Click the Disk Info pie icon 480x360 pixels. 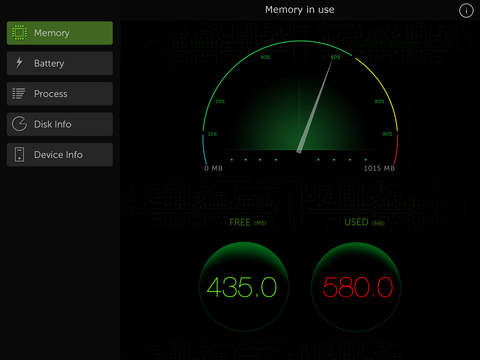[19, 124]
